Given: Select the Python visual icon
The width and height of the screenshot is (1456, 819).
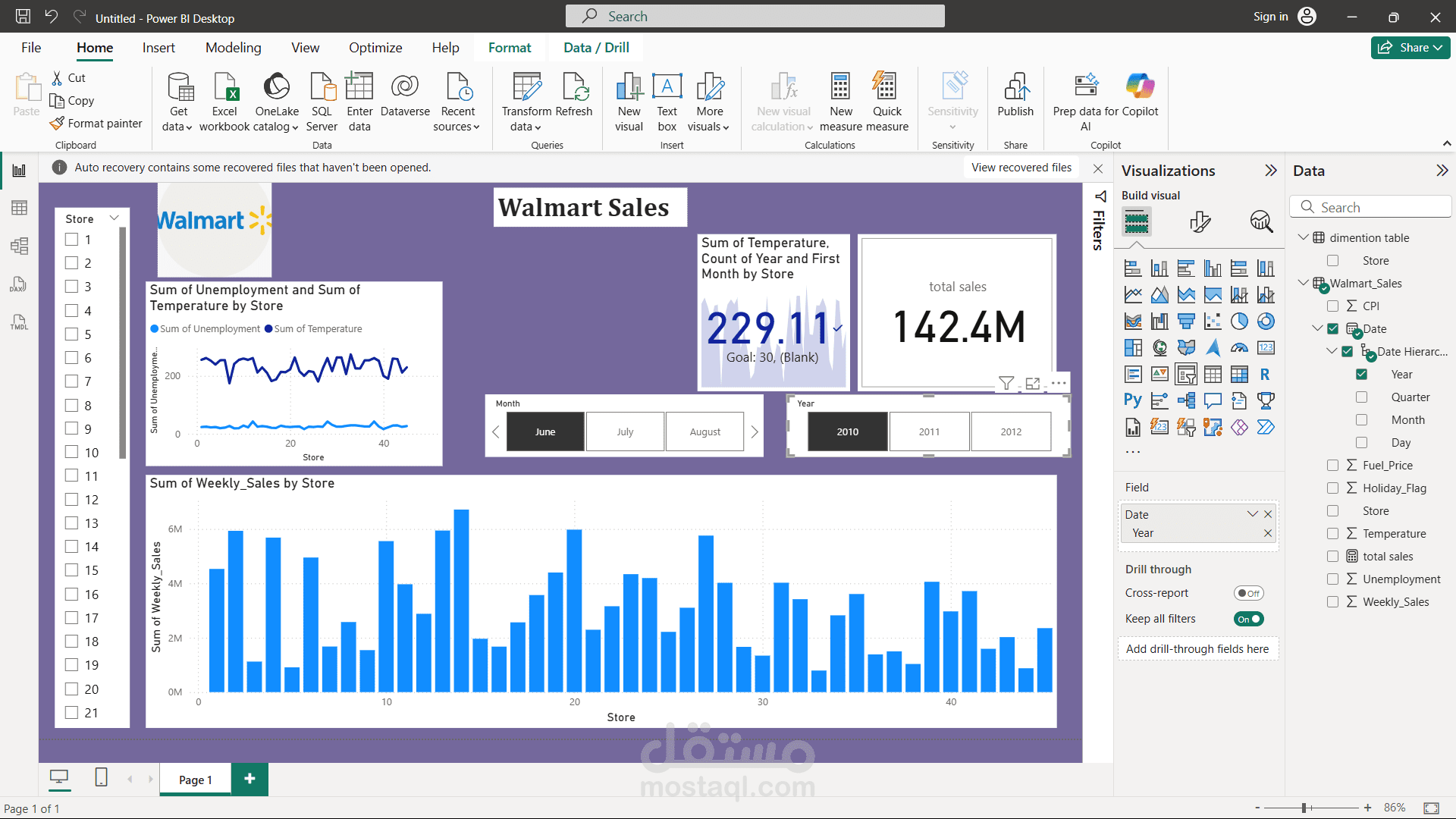Looking at the screenshot, I should (x=1133, y=400).
